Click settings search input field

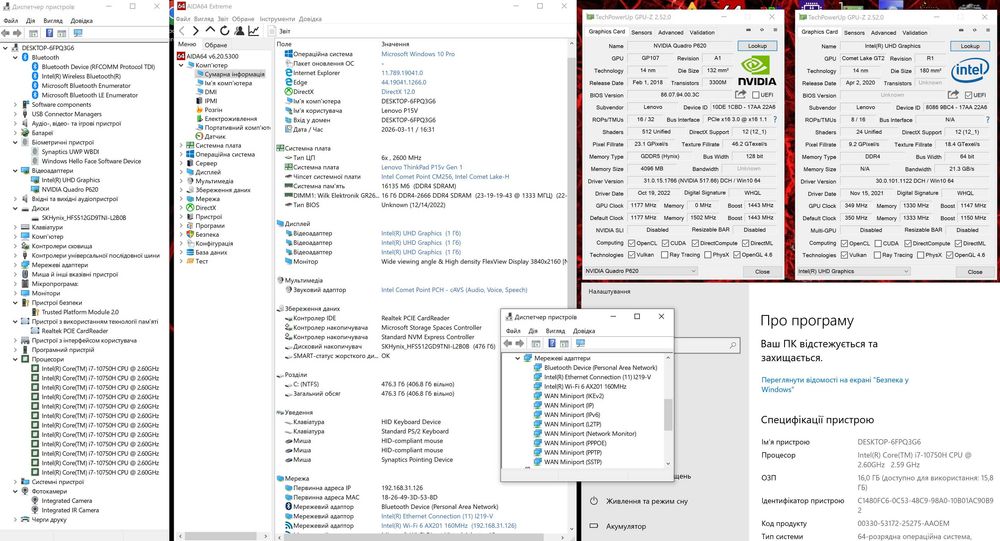(x=707, y=345)
